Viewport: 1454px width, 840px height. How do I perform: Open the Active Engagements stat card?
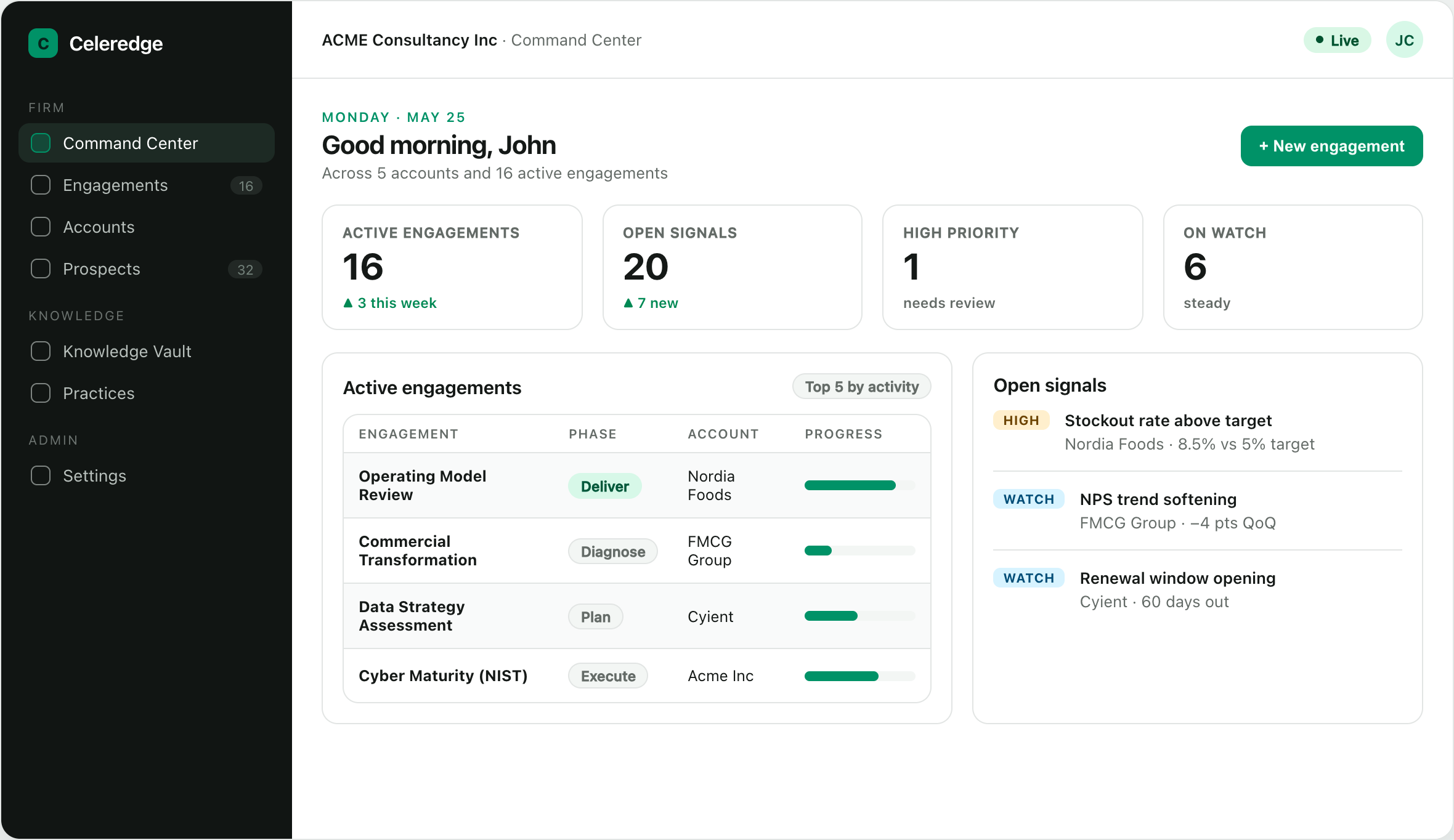[452, 267]
